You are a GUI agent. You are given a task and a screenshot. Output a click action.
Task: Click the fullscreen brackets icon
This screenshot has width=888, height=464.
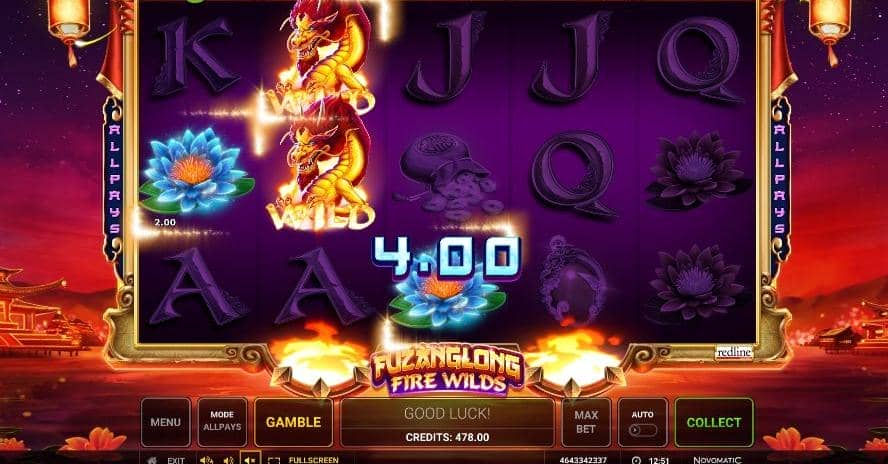click(x=274, y=461)
